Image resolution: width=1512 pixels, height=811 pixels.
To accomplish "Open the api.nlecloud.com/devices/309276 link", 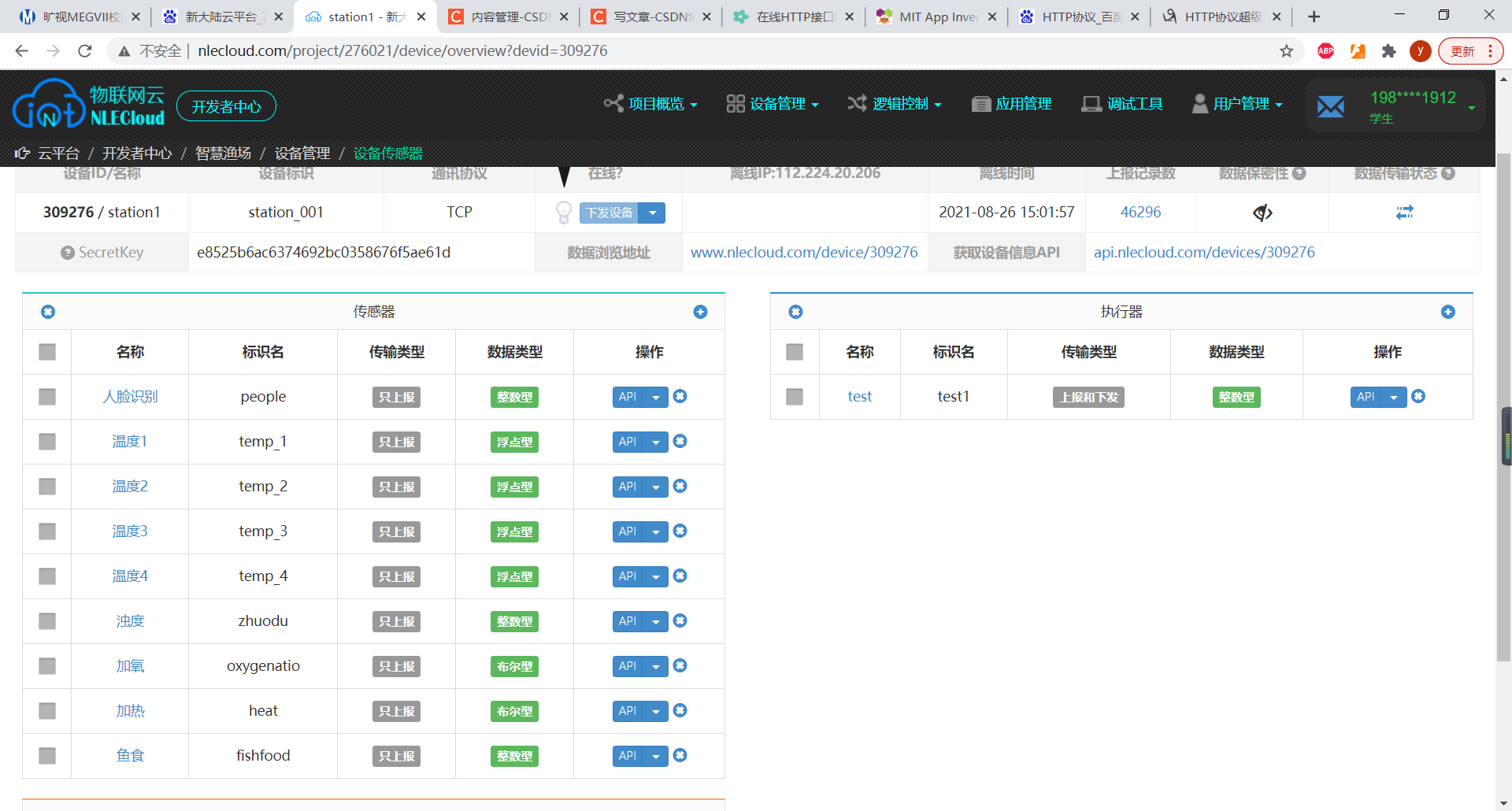I will coord(1204,253).
